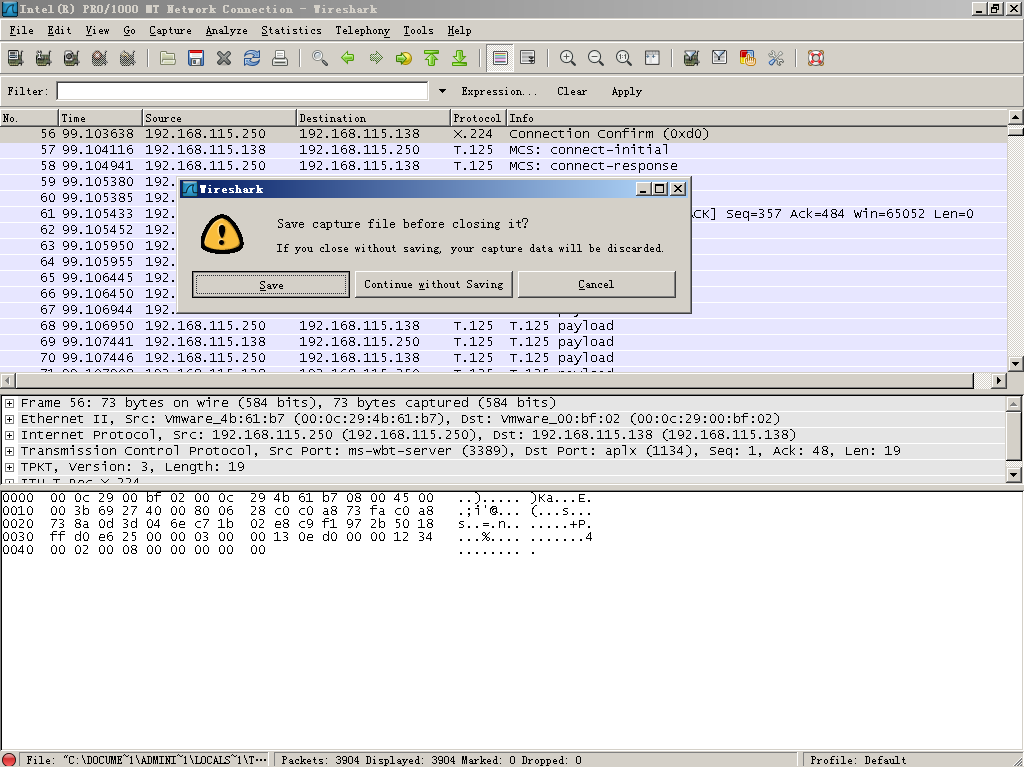Open preferences wrench icon
Image resolution: width=1024 pixels, height=768 pixels.
(x=776, y=58)
